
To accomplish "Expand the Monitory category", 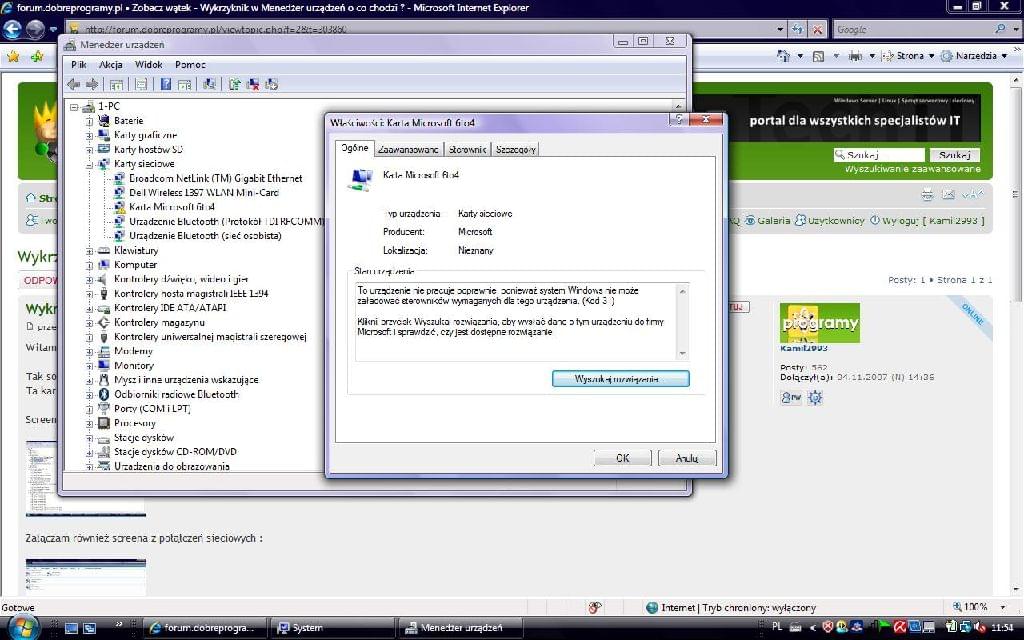I will tap(89, 366).
